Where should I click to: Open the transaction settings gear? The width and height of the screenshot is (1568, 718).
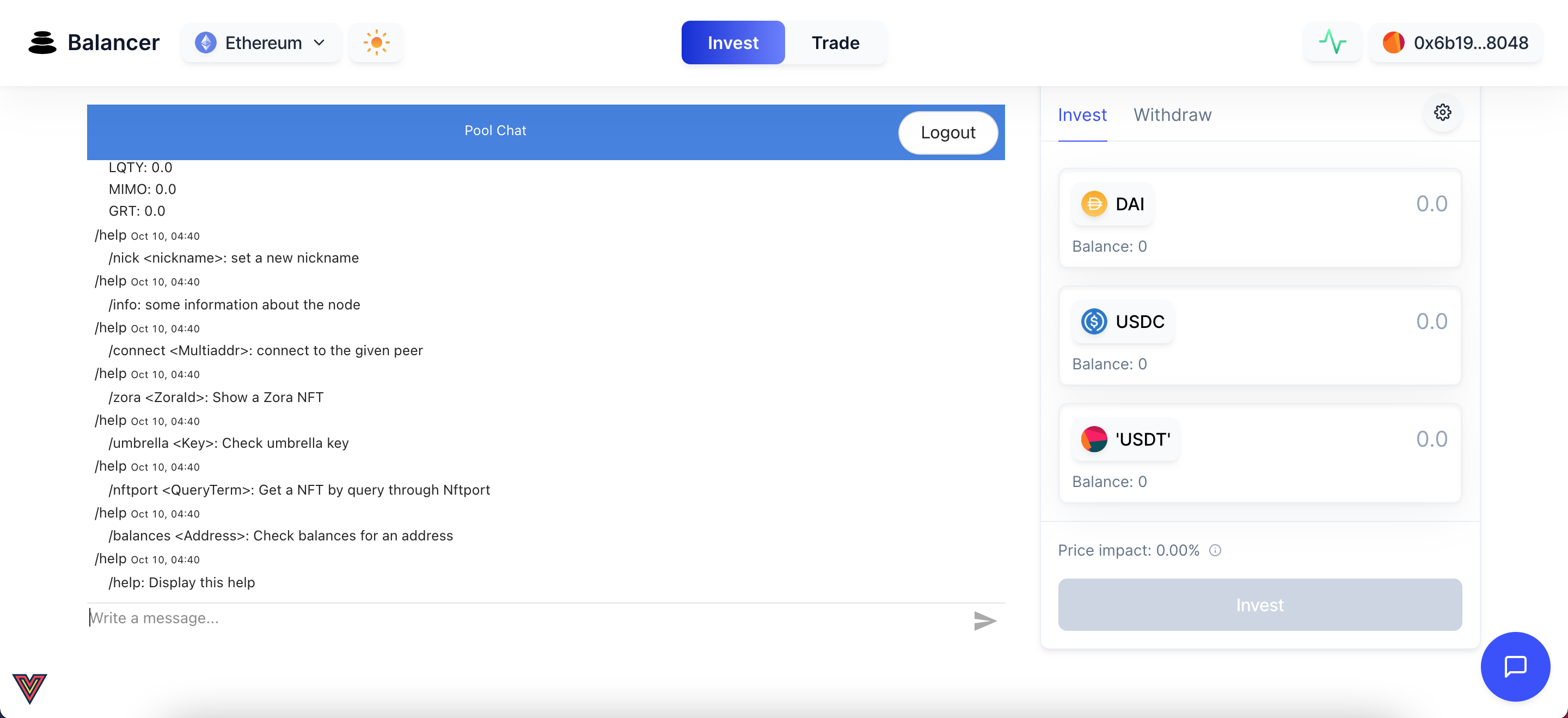coord(1442,112)
